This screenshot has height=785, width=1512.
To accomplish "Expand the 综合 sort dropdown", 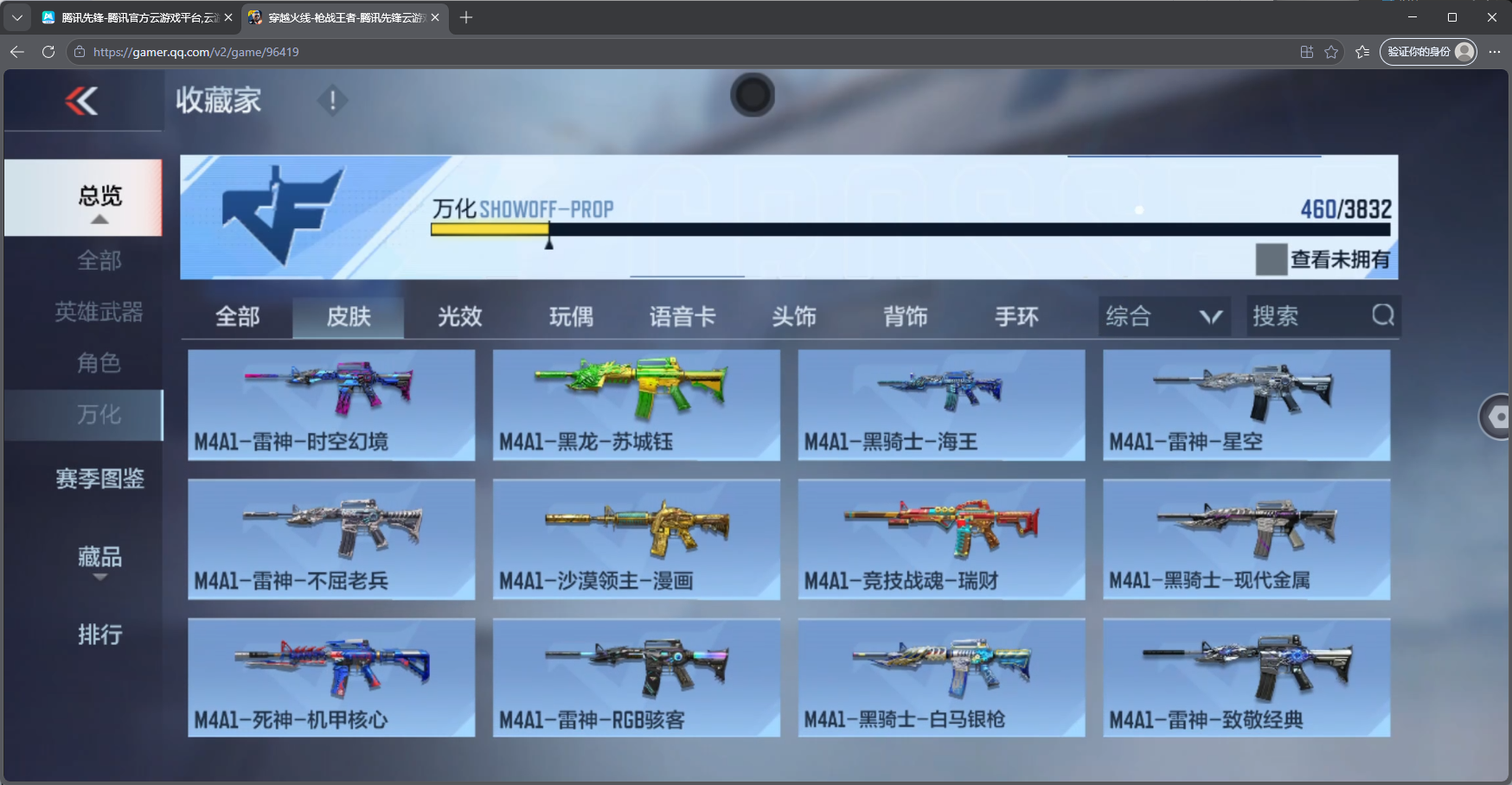I will tap(1164, 316).
